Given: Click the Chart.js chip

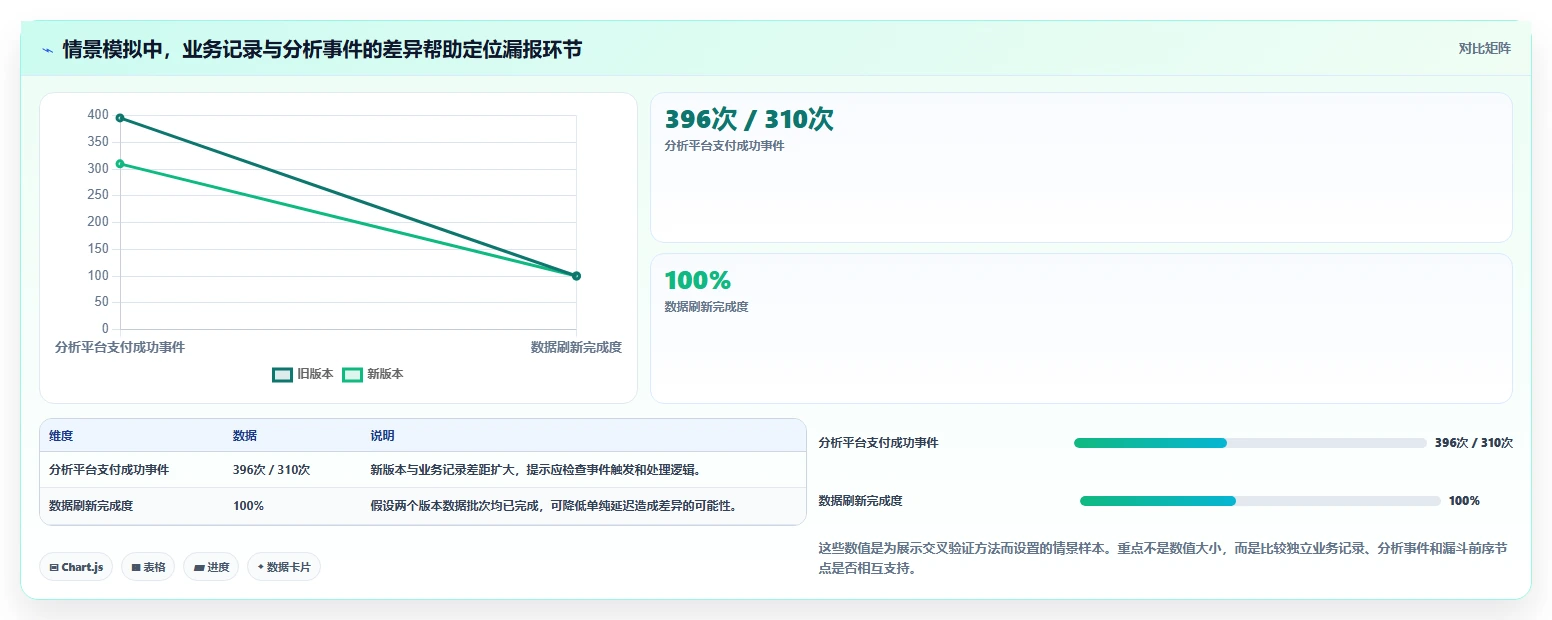Looking at the screenshot, I should (x=76, y=567).
